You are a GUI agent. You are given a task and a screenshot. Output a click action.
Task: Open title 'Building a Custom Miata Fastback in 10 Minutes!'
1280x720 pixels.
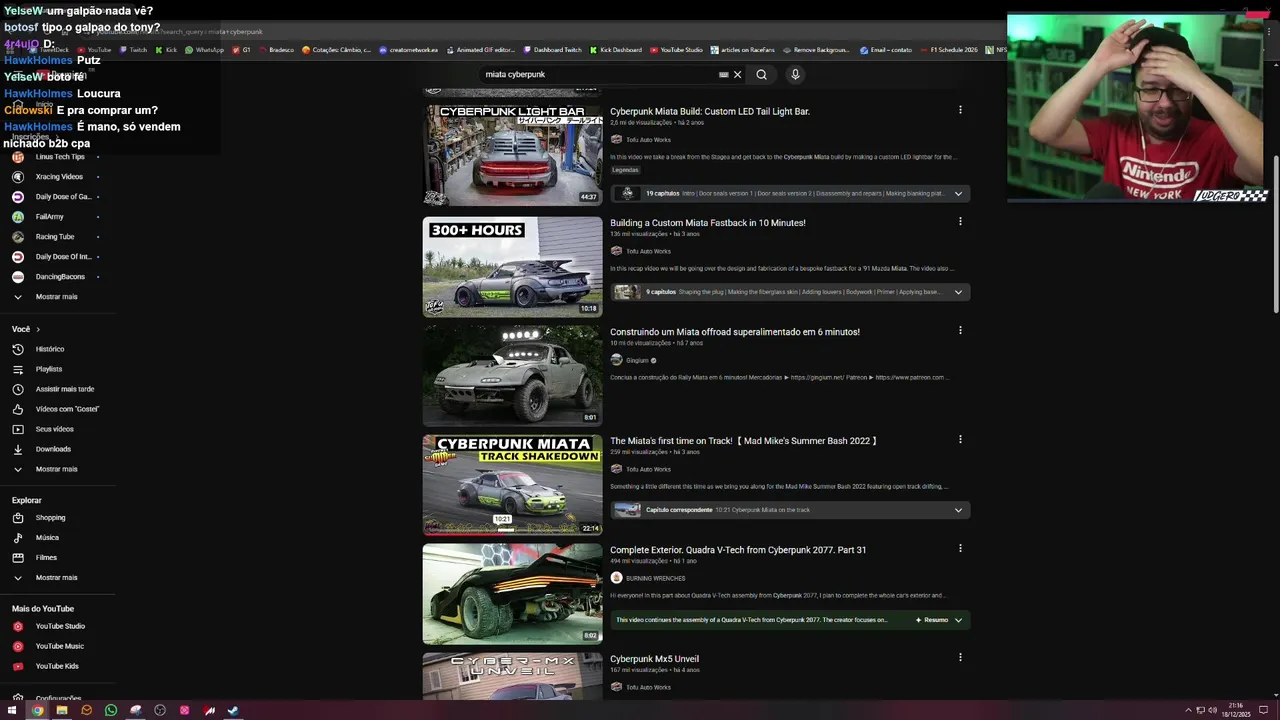click(x=708, y=222)
